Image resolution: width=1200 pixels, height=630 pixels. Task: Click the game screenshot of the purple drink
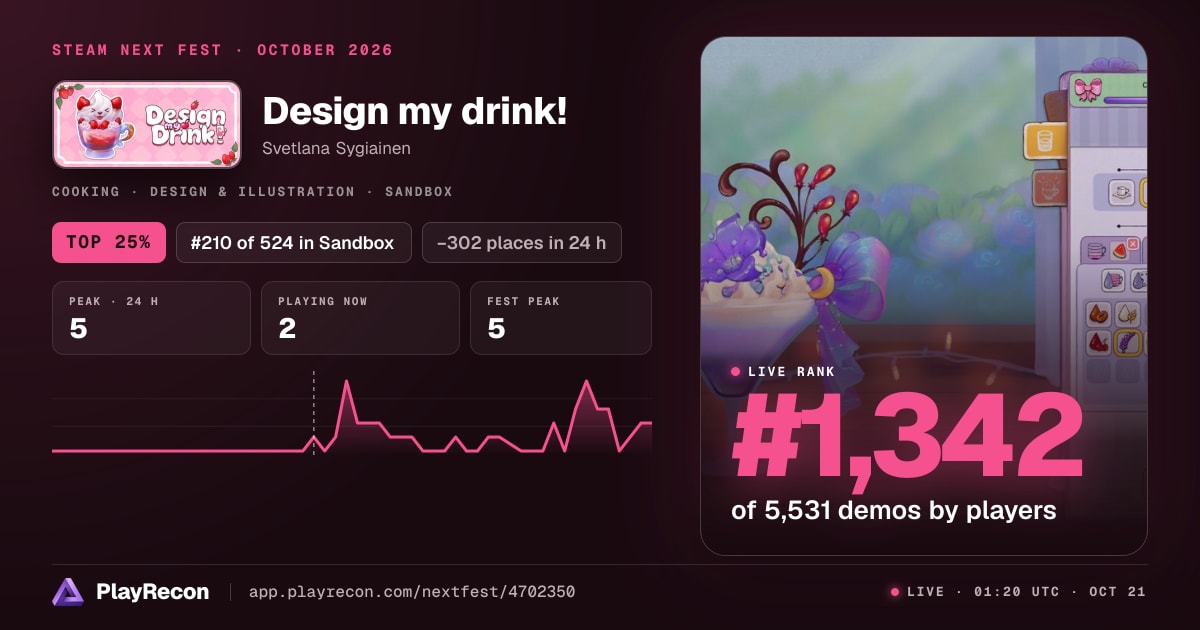[x=923, y=296]
